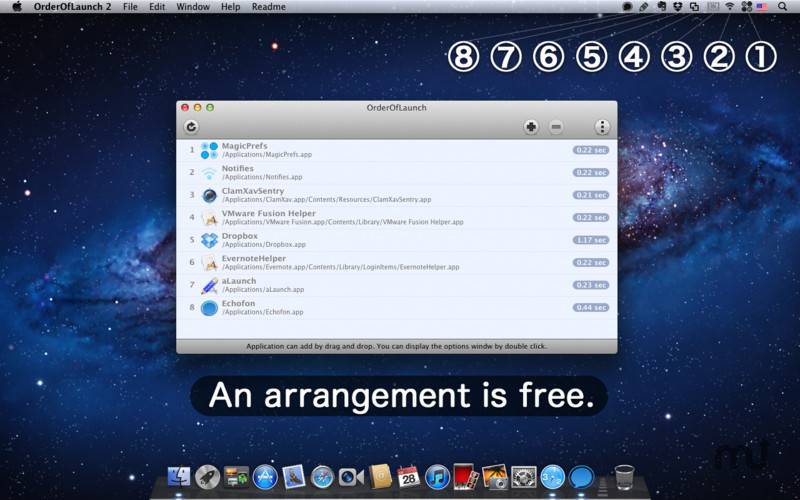800x500 pixels.
Task: Click the Evernote elephant icon in menu bar
Action: [661, 7]
